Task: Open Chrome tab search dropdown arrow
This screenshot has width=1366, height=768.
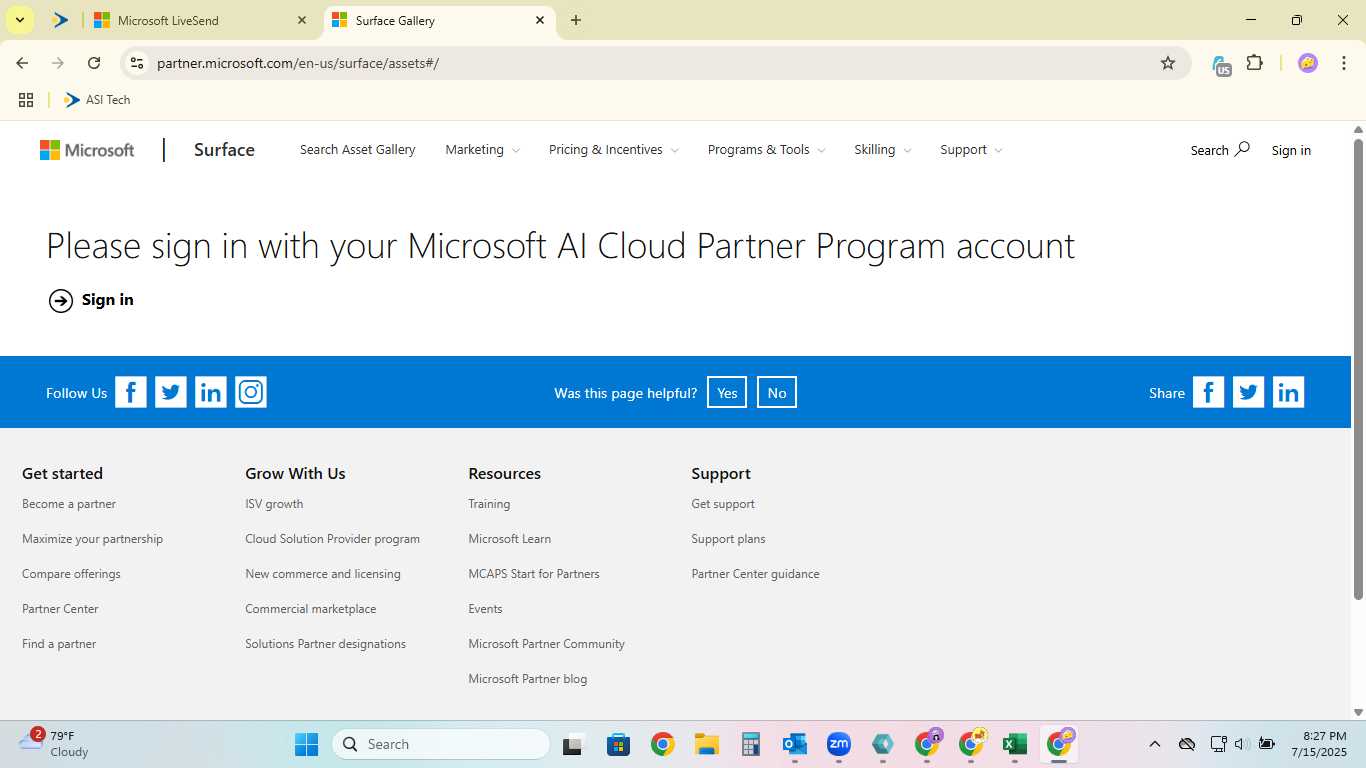Action: [19, 20]
